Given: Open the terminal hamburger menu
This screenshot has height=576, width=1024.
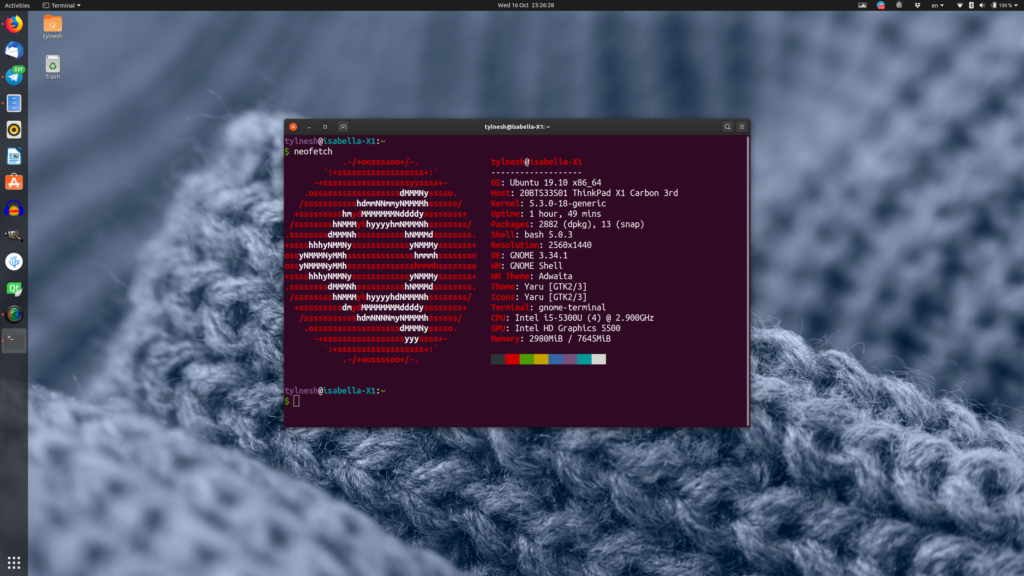Looking at the screenshot, I should (x=742, y=127).
